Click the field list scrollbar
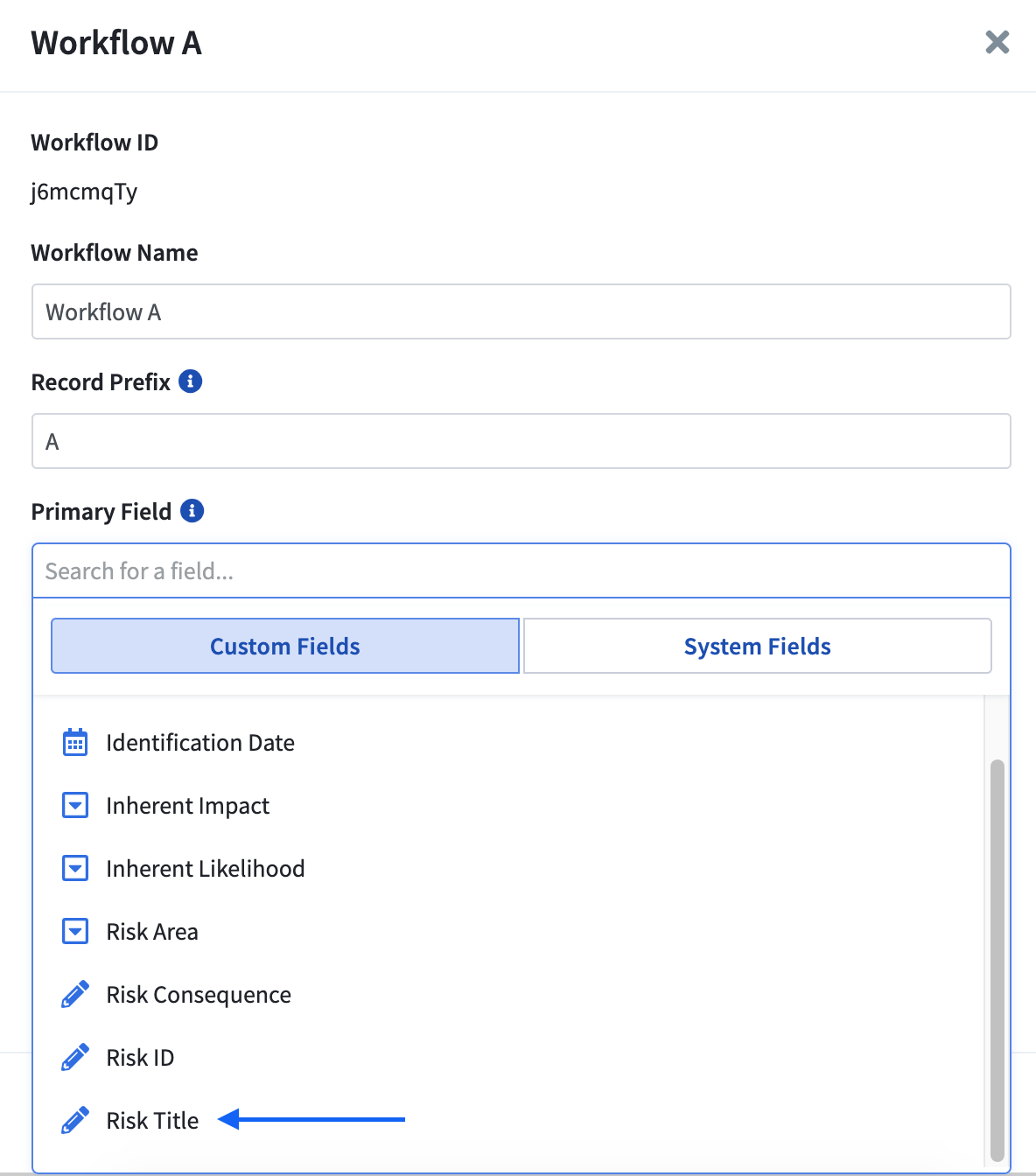The image size is (1036, 1176). click(997, 960)
